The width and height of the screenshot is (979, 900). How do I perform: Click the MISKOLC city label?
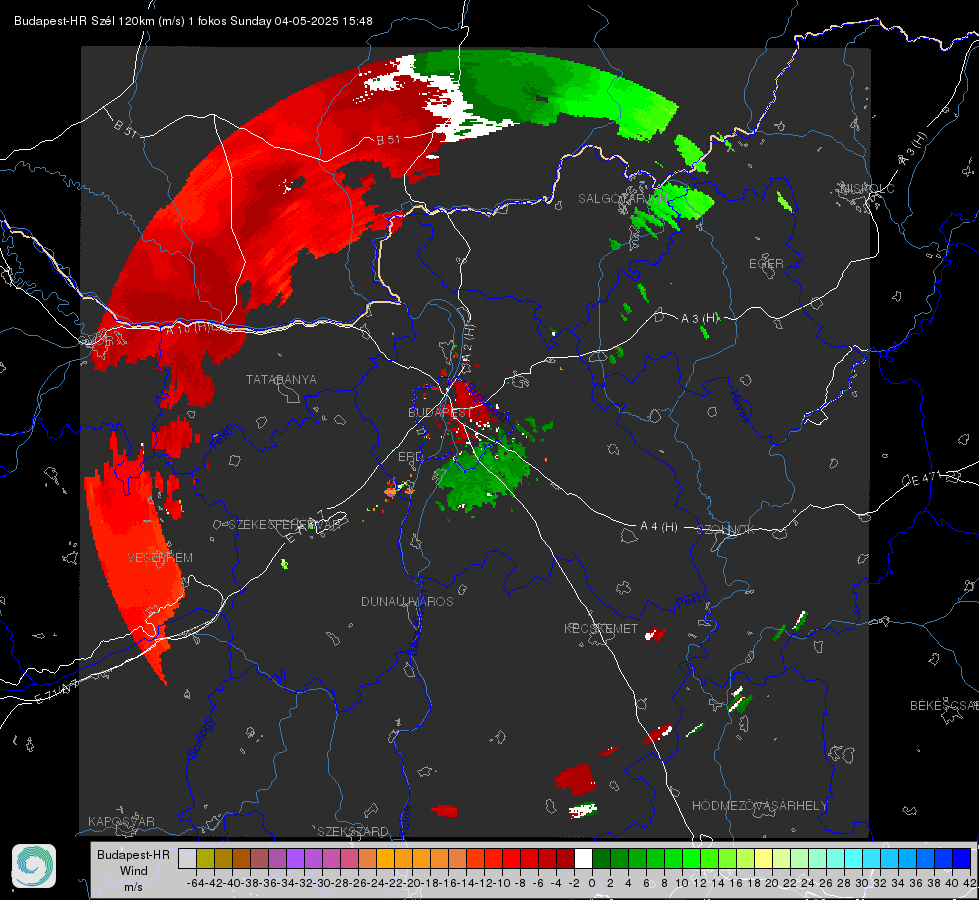pos(867,188)
